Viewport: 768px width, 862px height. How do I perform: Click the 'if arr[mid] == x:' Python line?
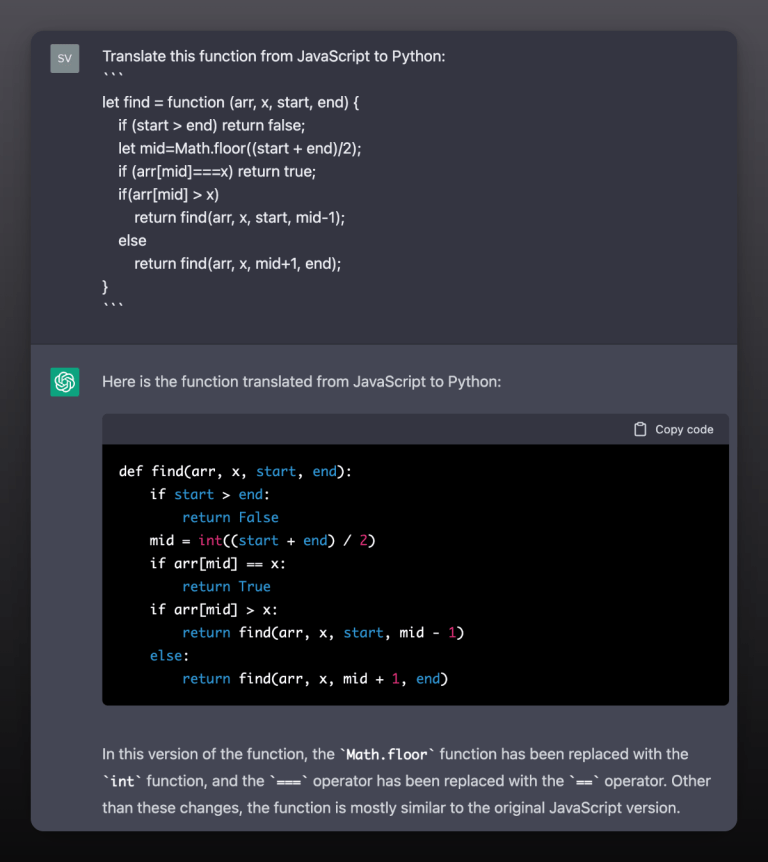coord(218,564)
